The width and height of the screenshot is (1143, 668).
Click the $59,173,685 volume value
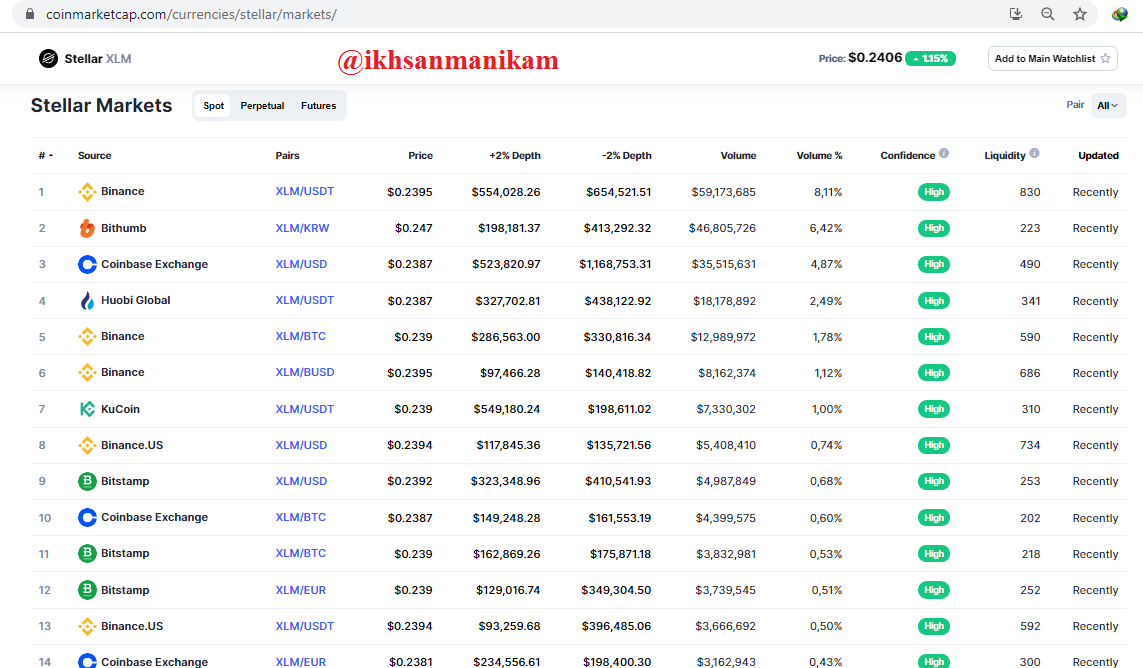point(724,193)
